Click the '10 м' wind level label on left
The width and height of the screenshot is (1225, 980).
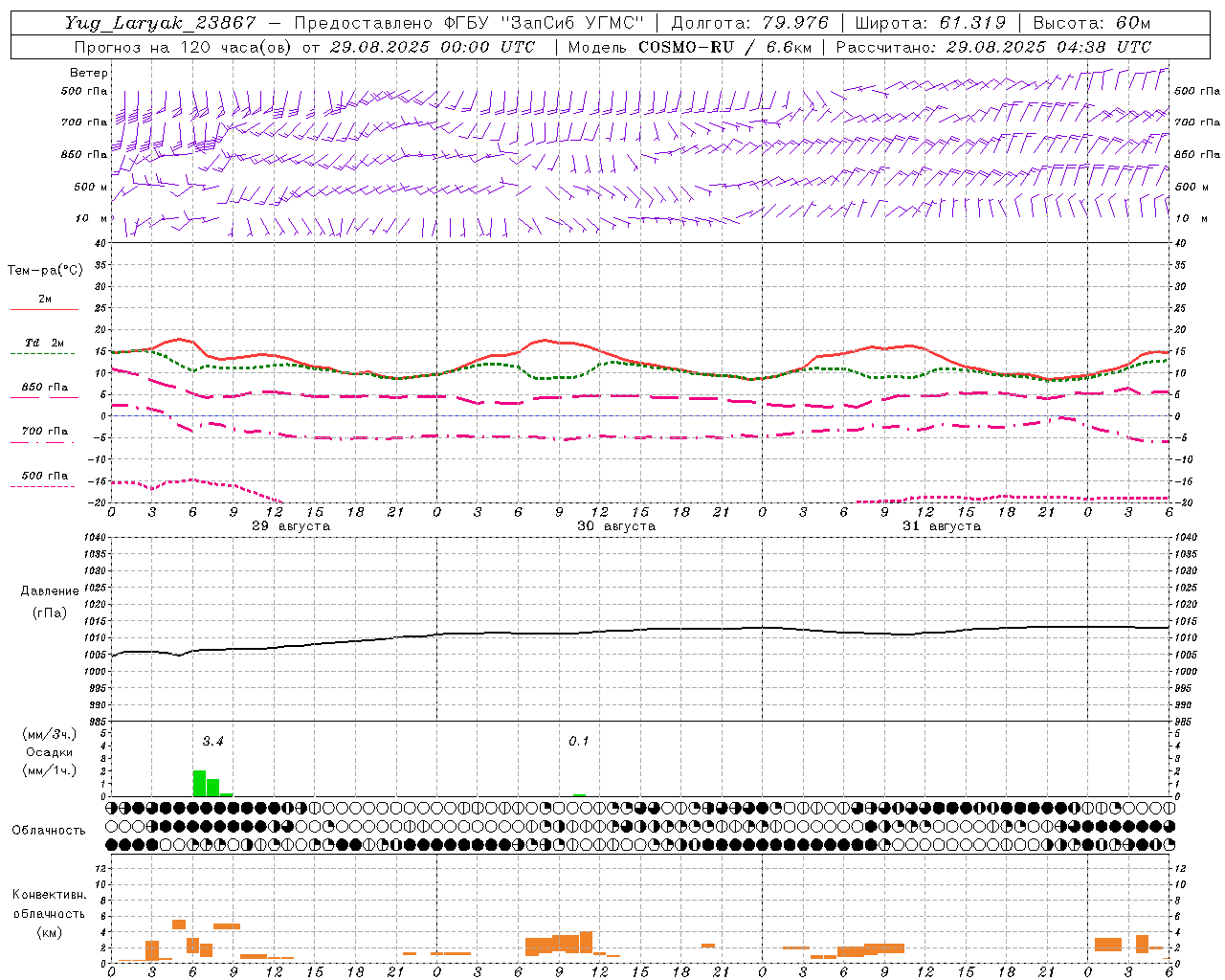coord(92,218)
